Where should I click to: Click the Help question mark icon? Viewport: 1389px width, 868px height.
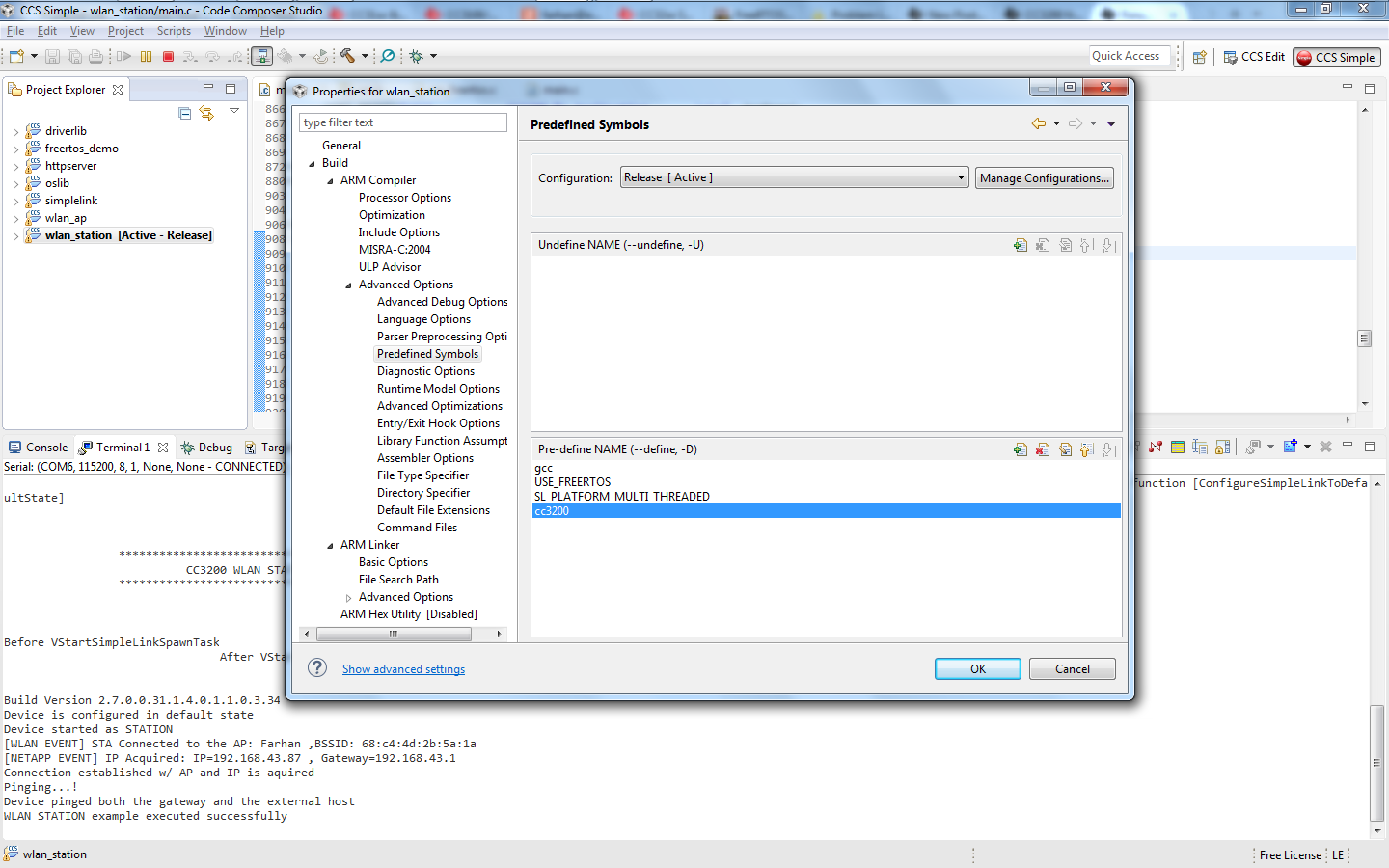click(317, 668)
